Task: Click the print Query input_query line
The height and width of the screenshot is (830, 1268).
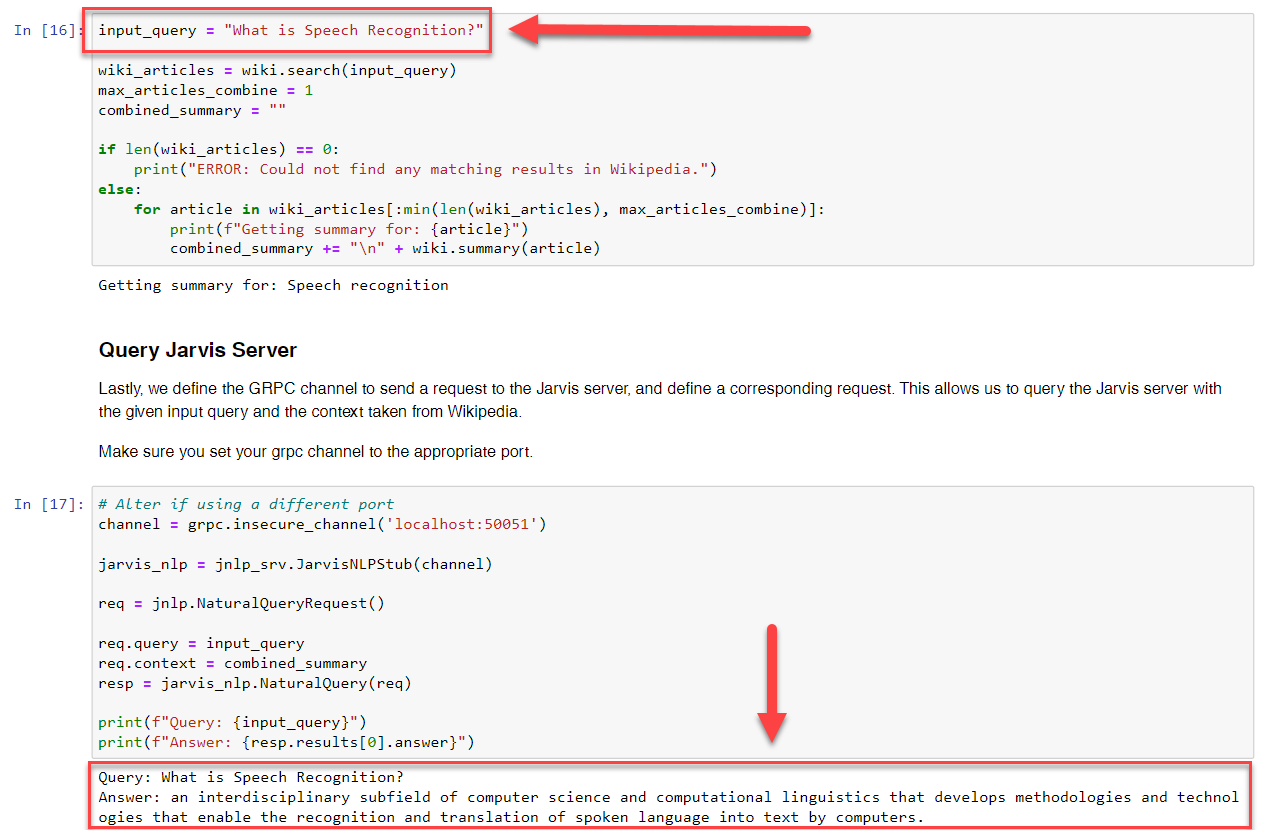Action: click(232, 722)
